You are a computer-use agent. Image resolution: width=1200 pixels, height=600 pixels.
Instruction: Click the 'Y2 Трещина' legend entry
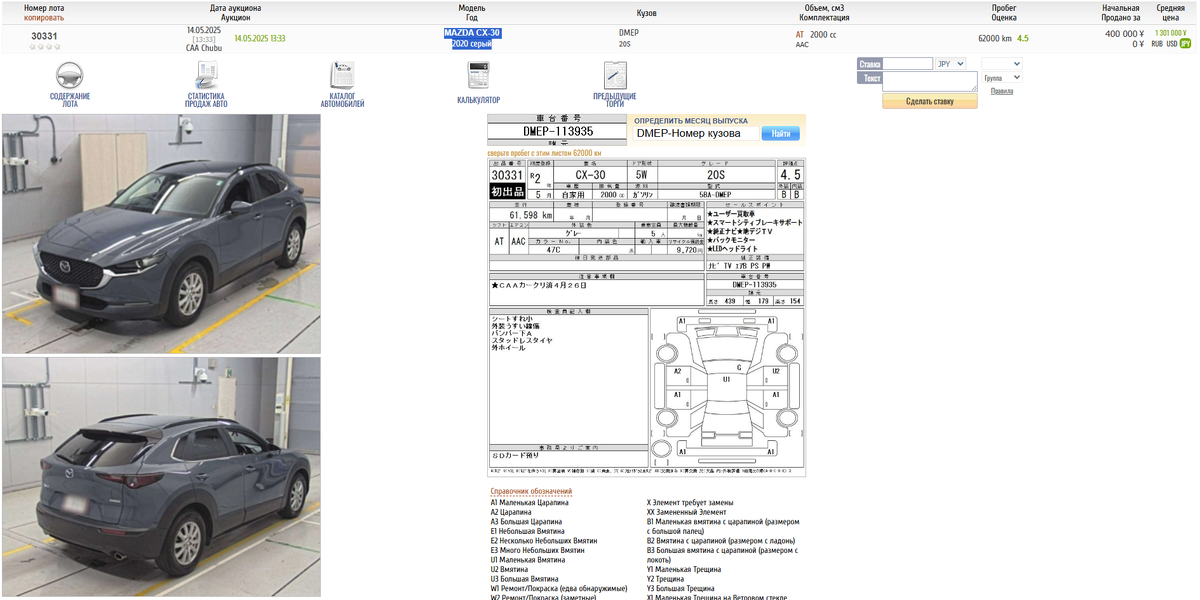665,579
